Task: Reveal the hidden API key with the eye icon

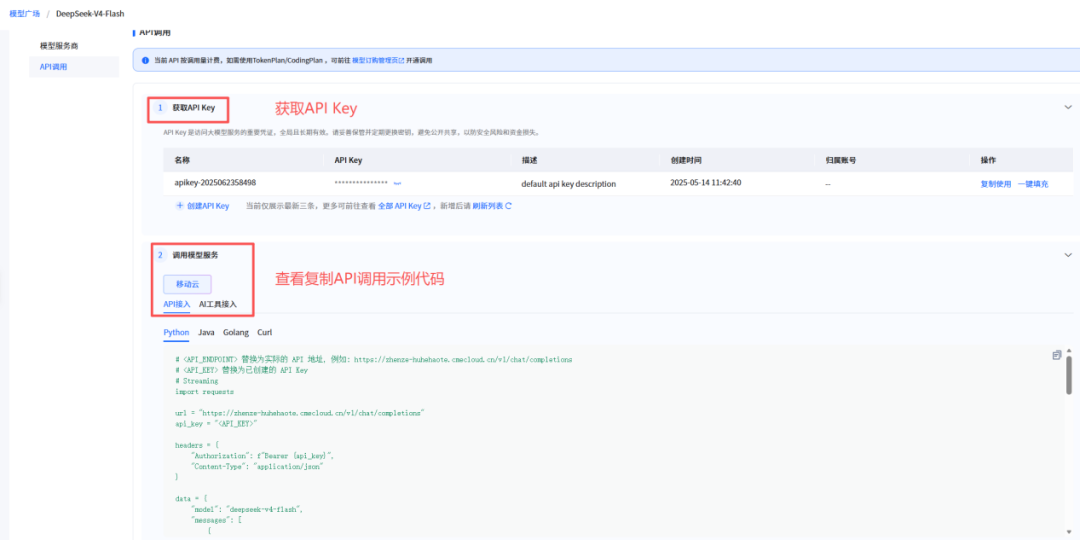Action: pyautogui.click(x=397, y=183)
